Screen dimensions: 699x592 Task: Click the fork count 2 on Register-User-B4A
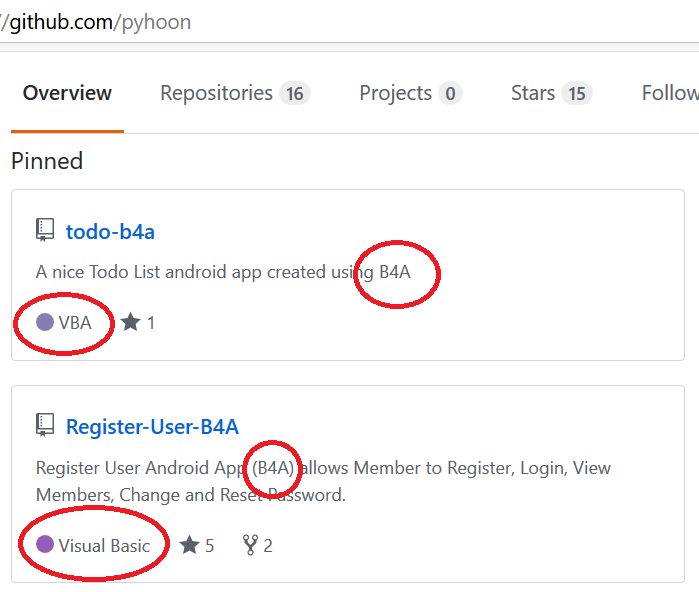[268, 546]
